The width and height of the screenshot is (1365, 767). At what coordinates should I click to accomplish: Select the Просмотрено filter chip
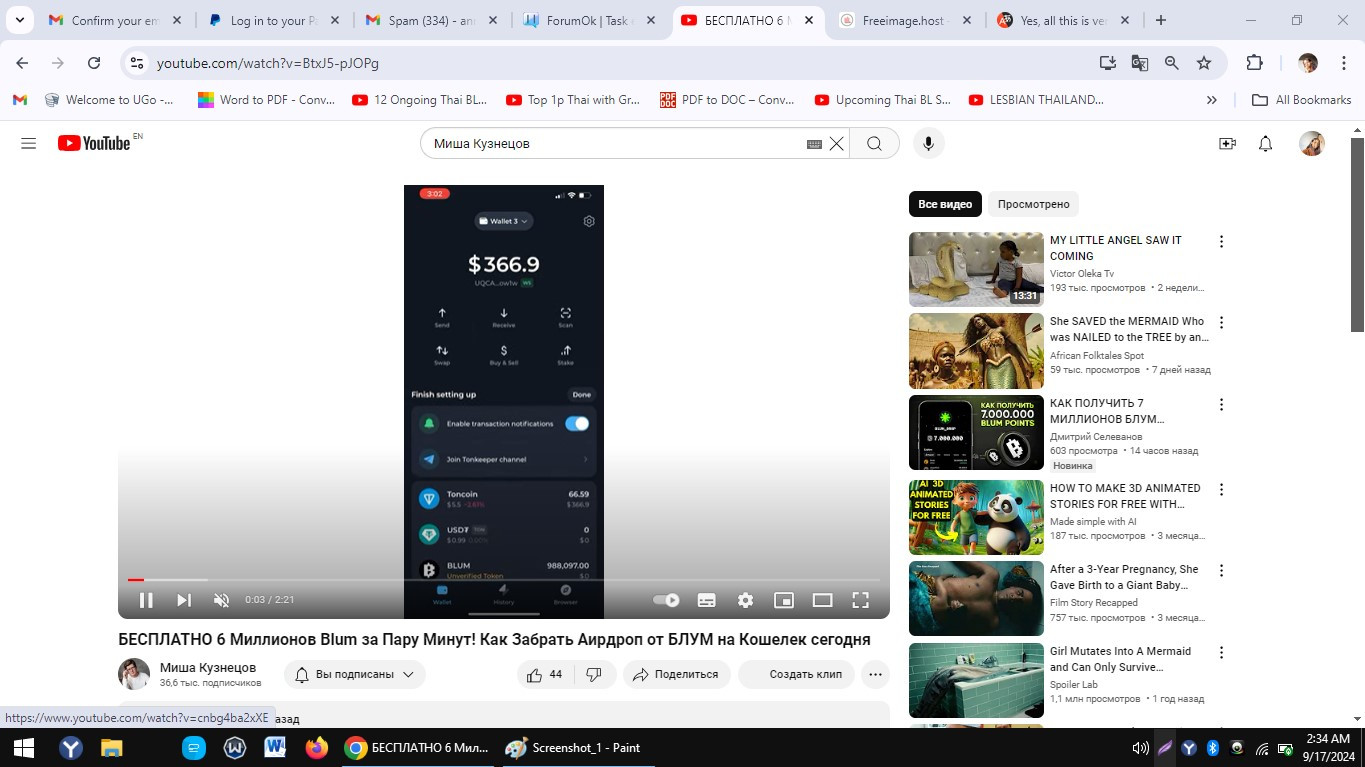1033,204
